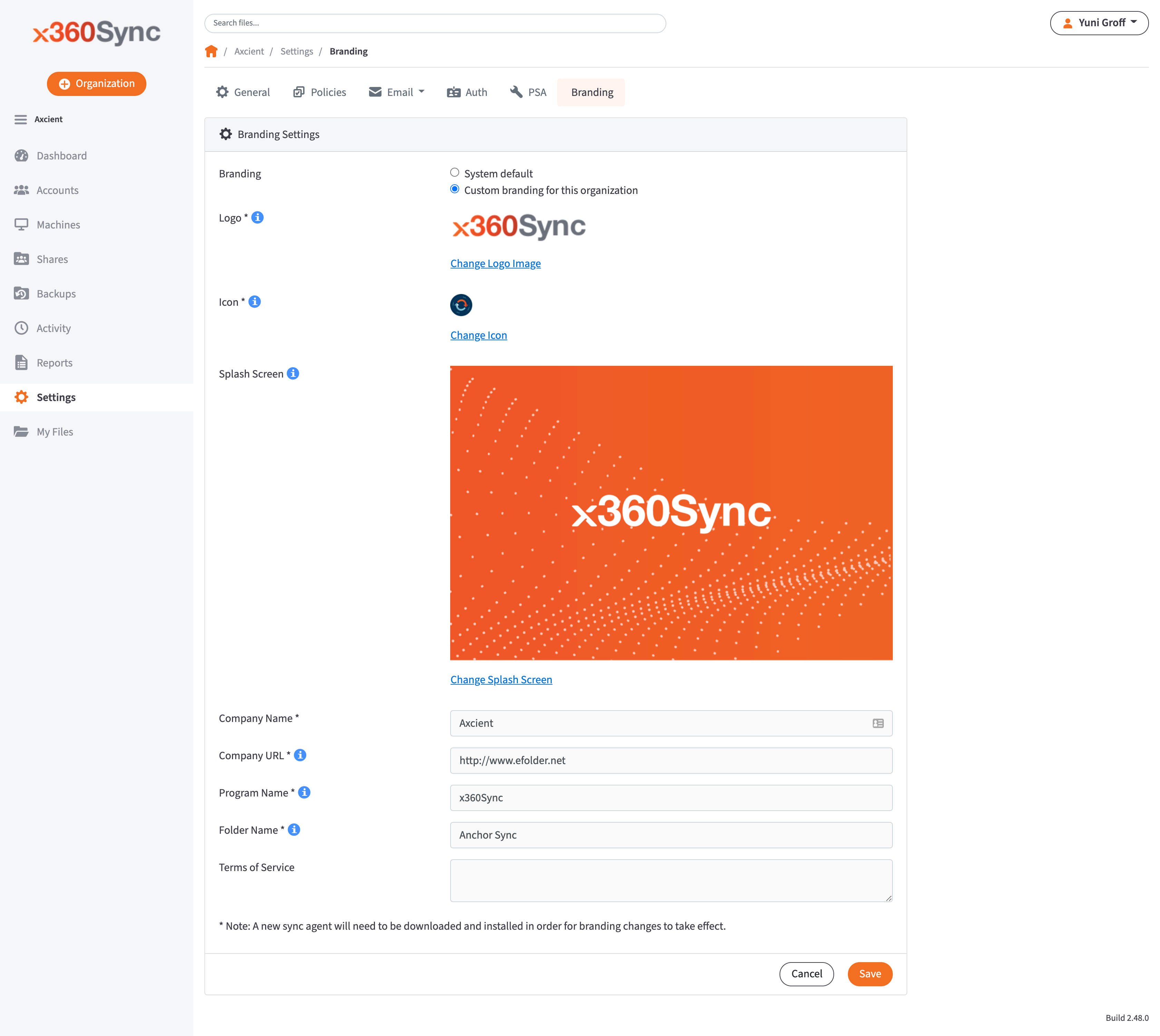Click the Machines monitor icon in the sidebar
This screenshot has height=1036, width=1160.
pyautogui.click(x=22, y=225)
